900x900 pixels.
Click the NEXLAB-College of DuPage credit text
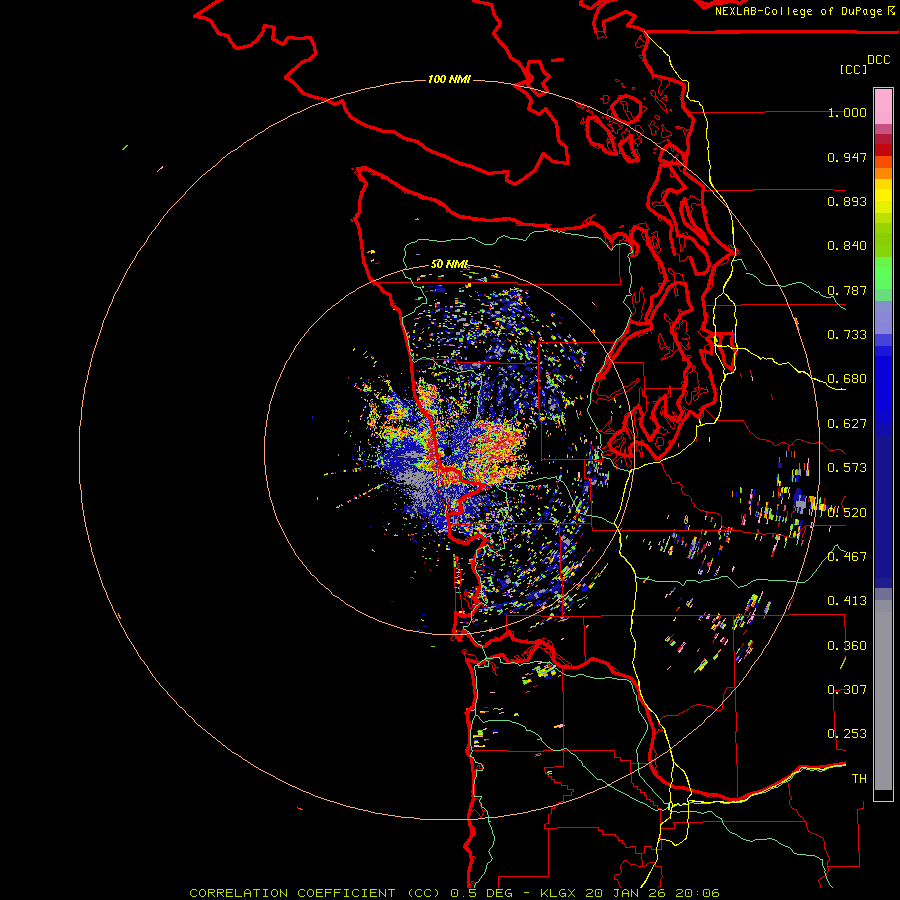point(798,11)
